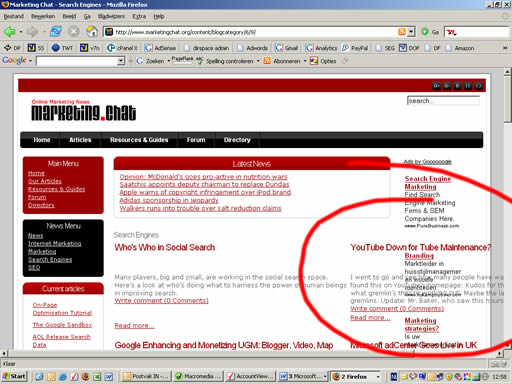Click Spelling controleren in Google toolbar

[226, 61]
